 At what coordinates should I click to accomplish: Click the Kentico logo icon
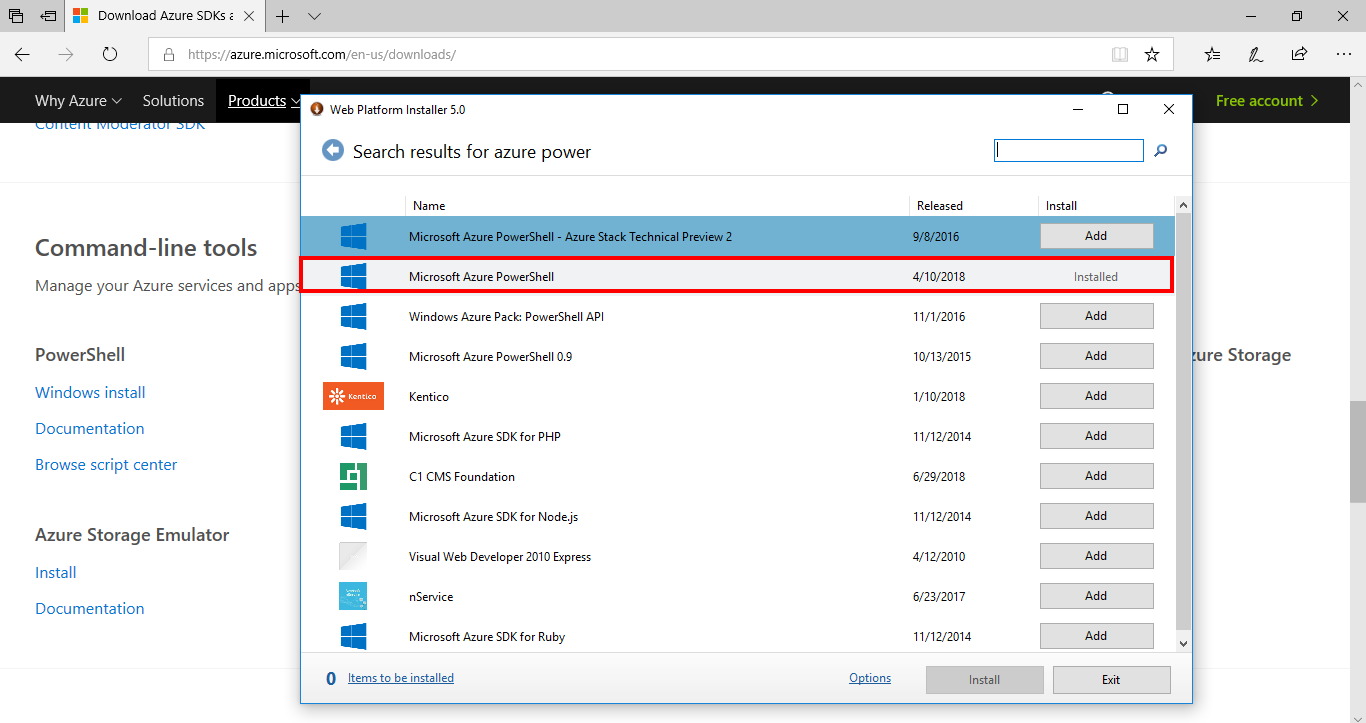(x=353, y=396)
